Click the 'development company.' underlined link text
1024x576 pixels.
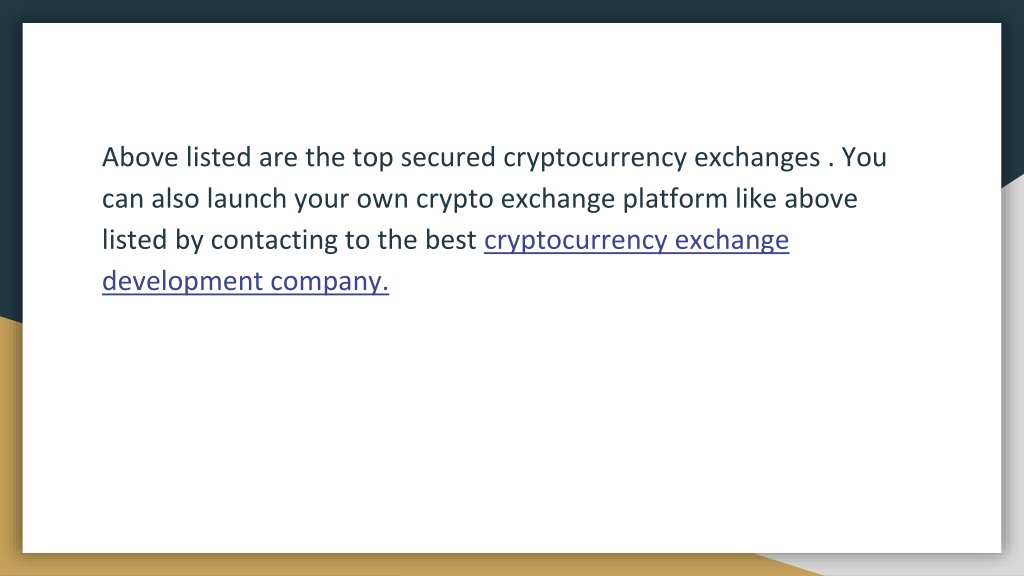(x=246, y=281)
